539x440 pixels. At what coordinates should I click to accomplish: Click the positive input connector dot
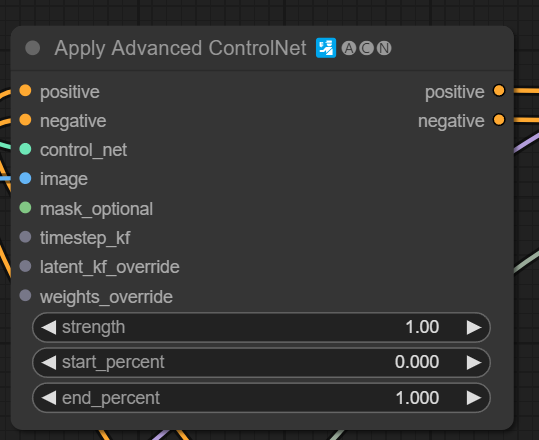pyautogui.click(x=25, y=91)
